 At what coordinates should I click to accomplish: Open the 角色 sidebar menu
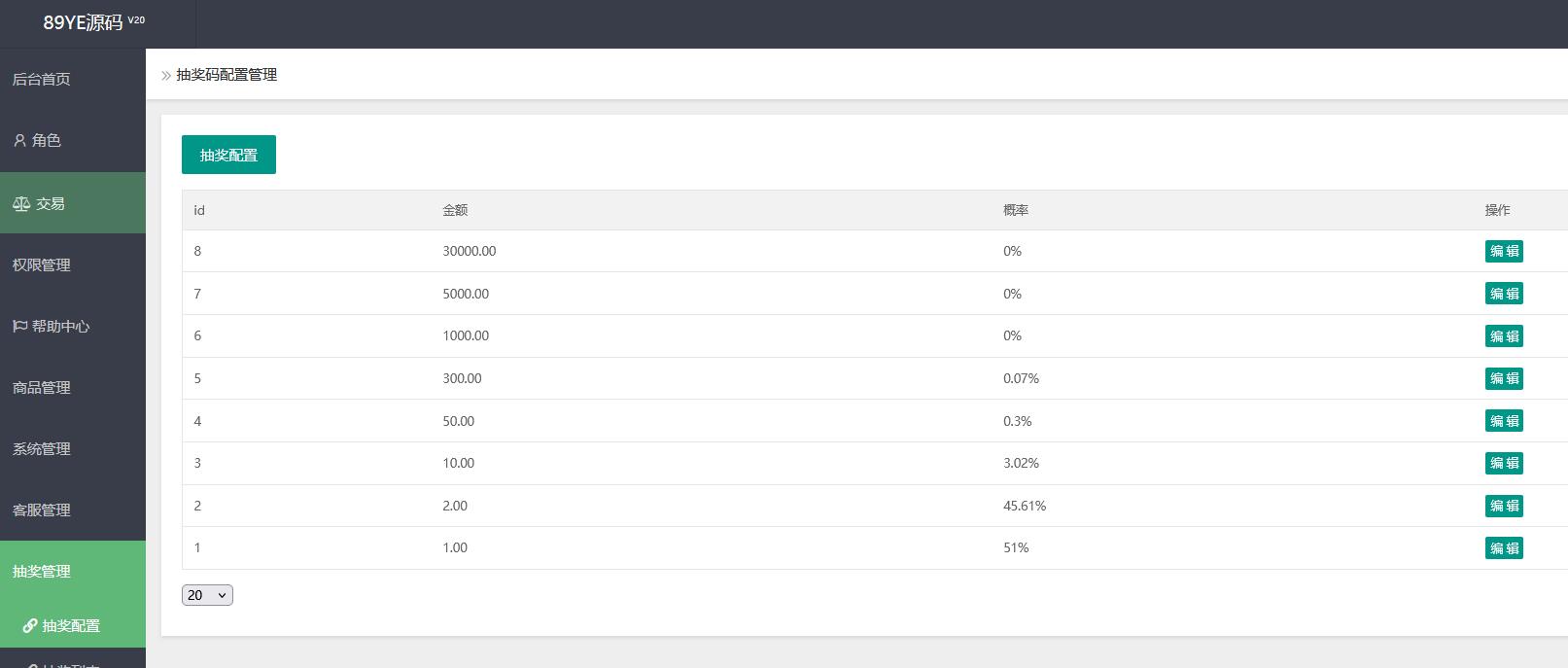pyautogui.click(x=73, y=140)
